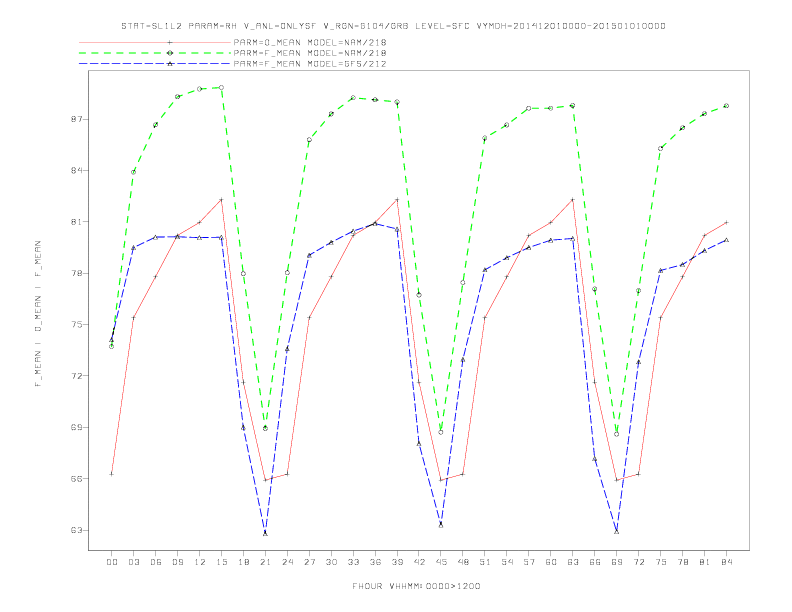Screen dimensions: 792x612
Task: Click y-axis tick label 72
Action: (76, 376)
